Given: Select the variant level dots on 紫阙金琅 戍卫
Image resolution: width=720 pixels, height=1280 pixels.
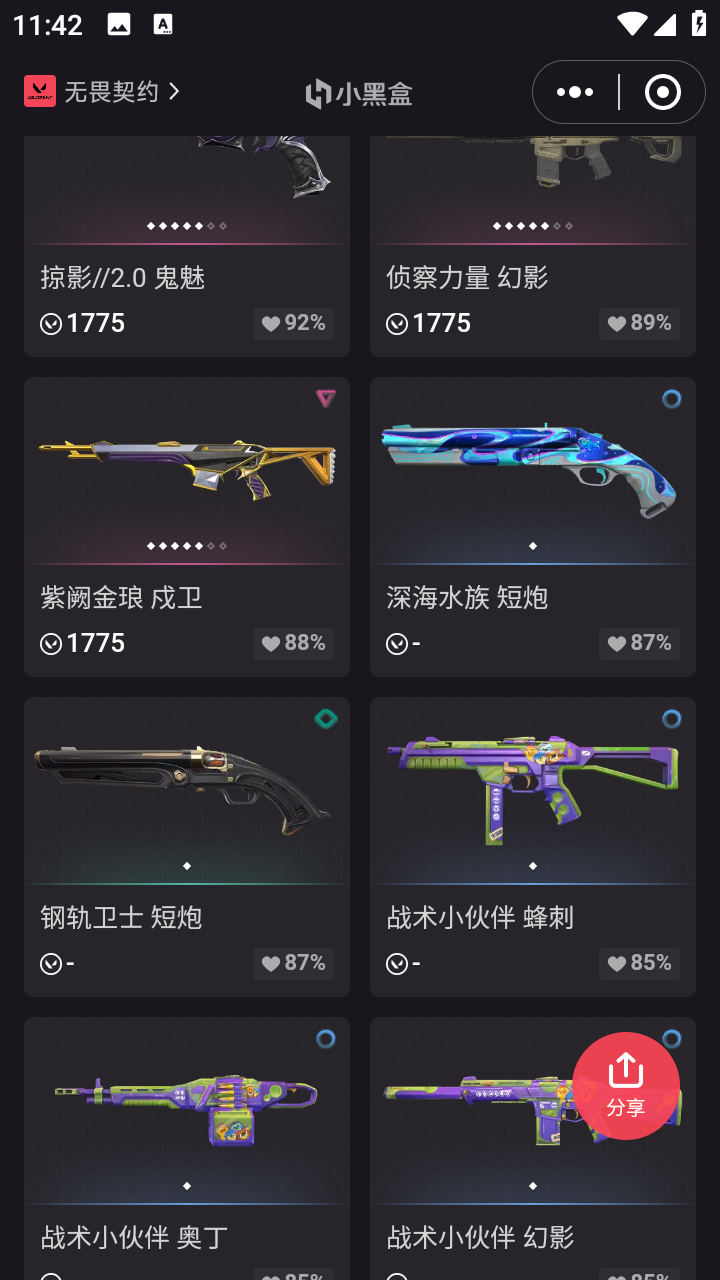Looking at the screenshot, I should 187,546.
